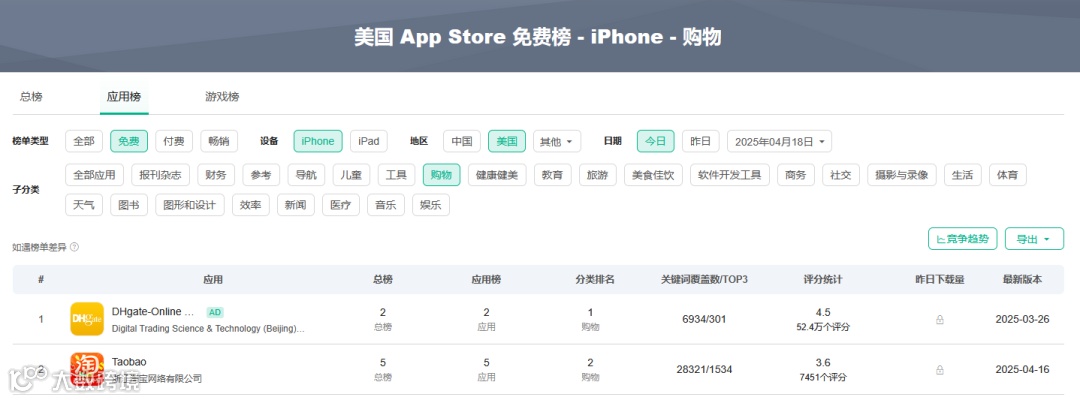Select 免费 chart type

(129, 141)
